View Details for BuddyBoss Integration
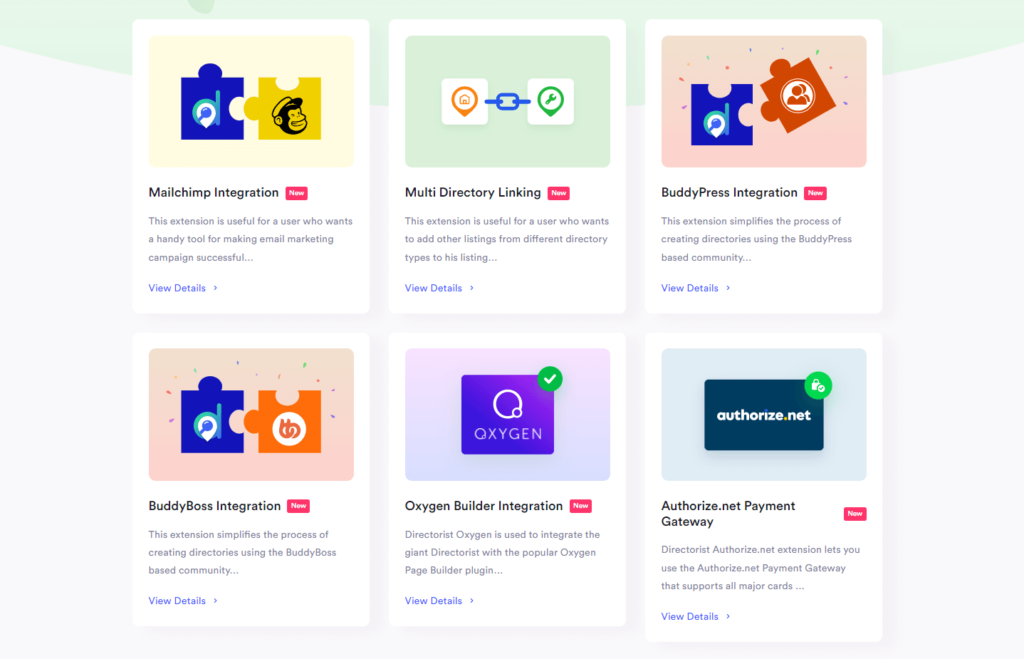The width and height of the screenshot is (1024, 659). pyautogui.click(x=183, y=601)
